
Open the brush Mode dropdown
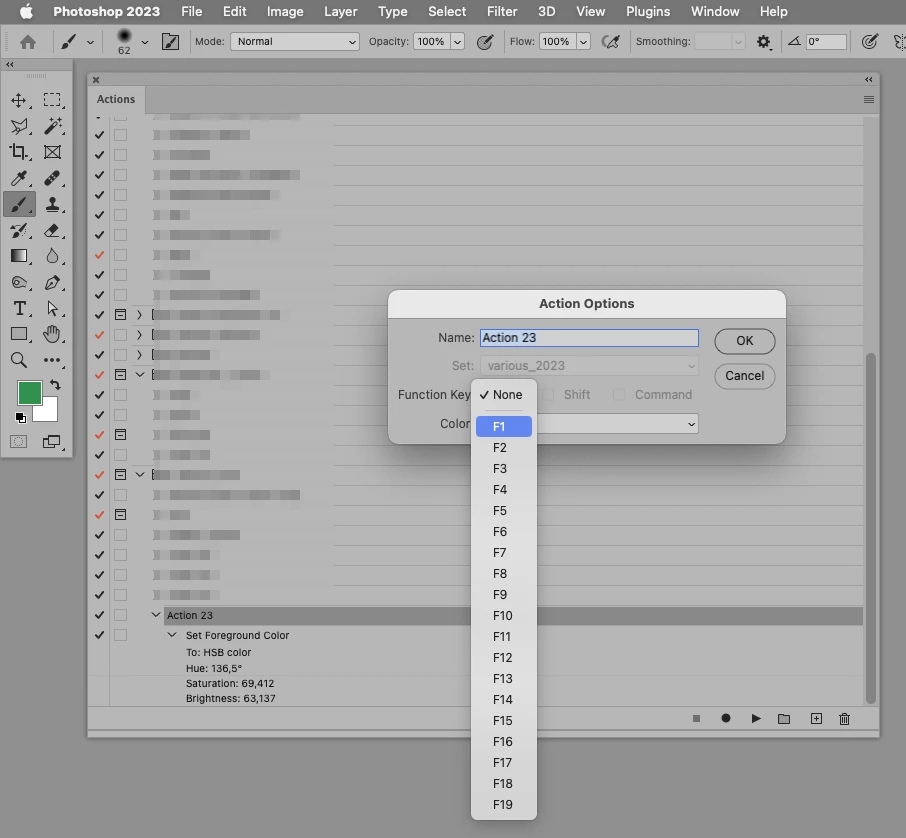pyautogui.click(x=295, y=42)
